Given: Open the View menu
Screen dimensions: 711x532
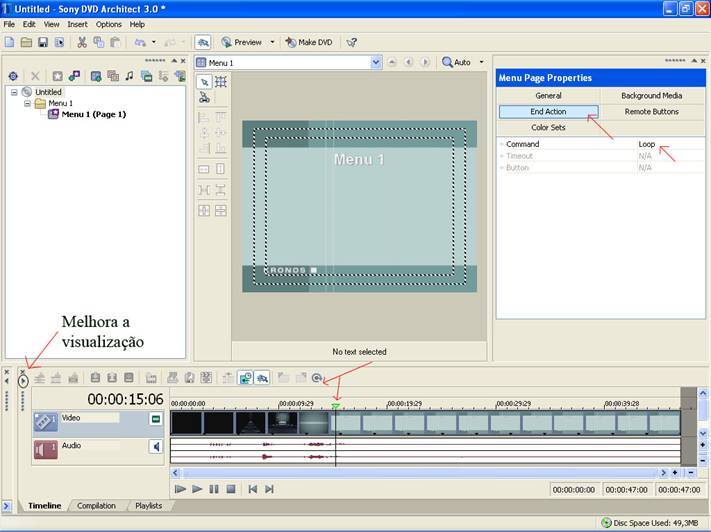Looking at the screenshot, I should coord(51,24).
